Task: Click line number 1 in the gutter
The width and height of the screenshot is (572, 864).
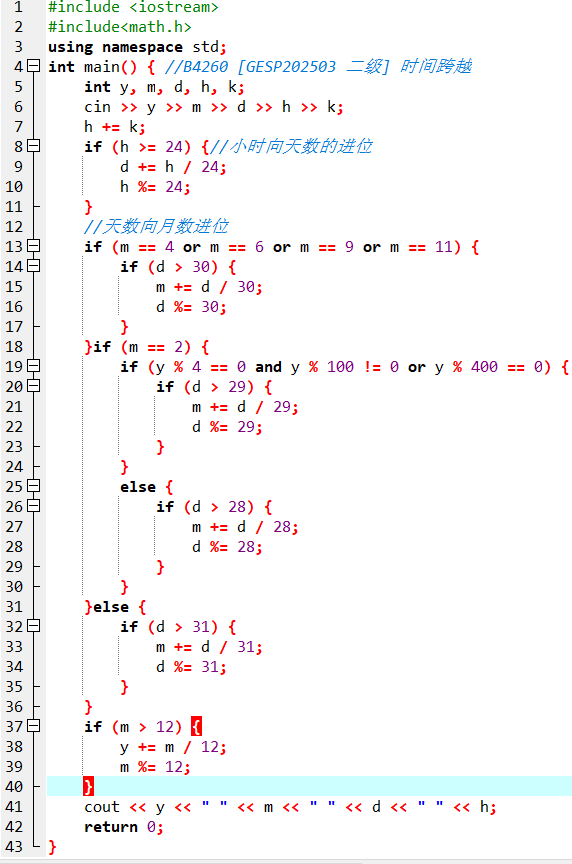Action: (x=18, y=7)
